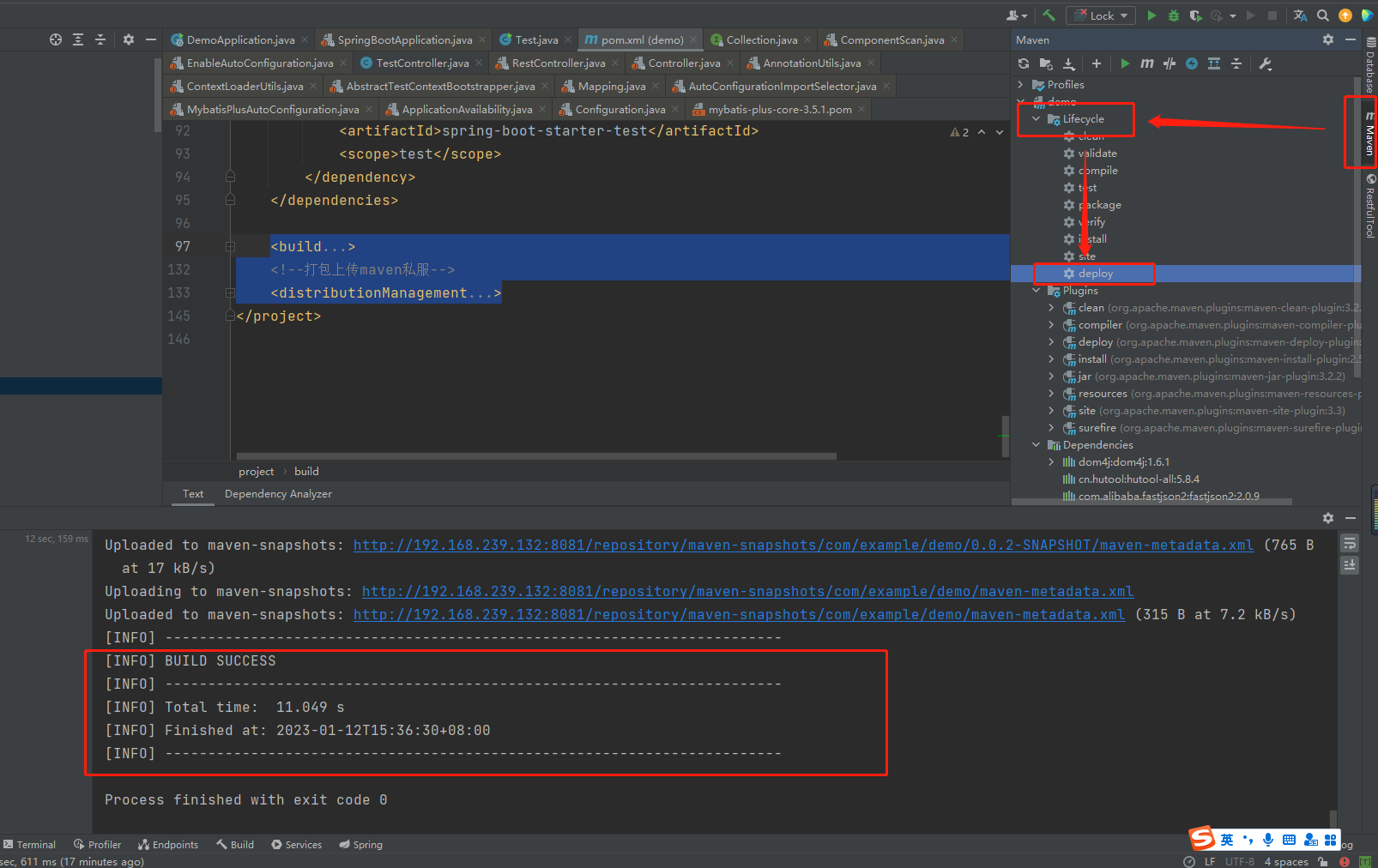
Task: Collapse all in project panel toolbar
Action: (100, 39)
